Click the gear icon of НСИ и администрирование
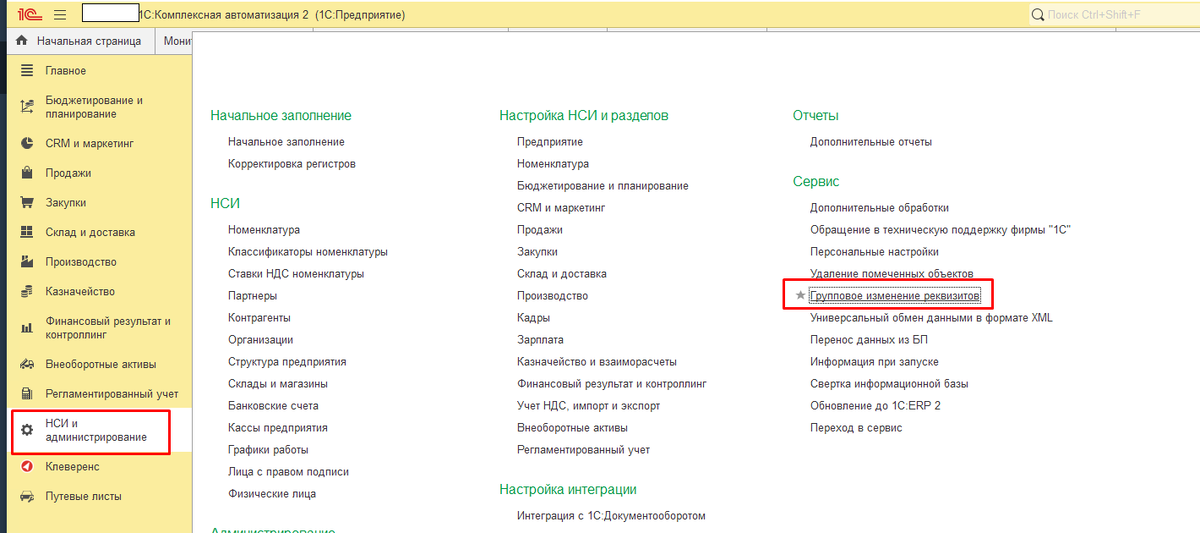Viewport: 1200px width, 533px height. click(x=27, y=430)
